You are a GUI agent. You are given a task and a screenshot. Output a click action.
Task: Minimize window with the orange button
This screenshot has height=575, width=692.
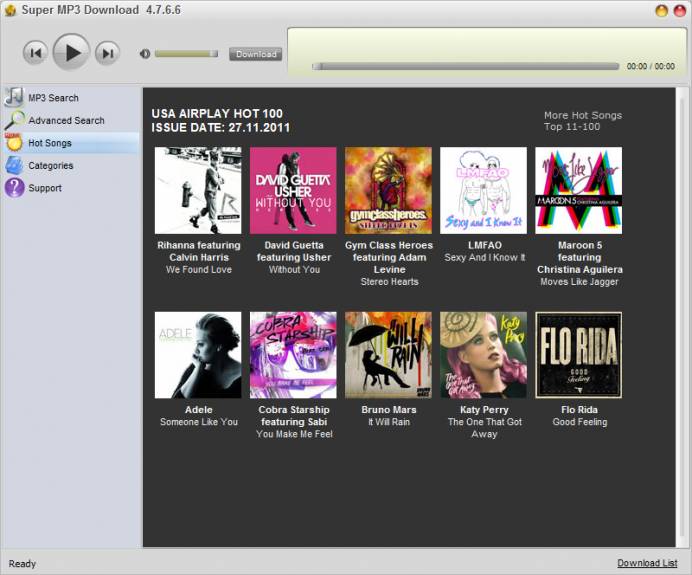(661, 11)
